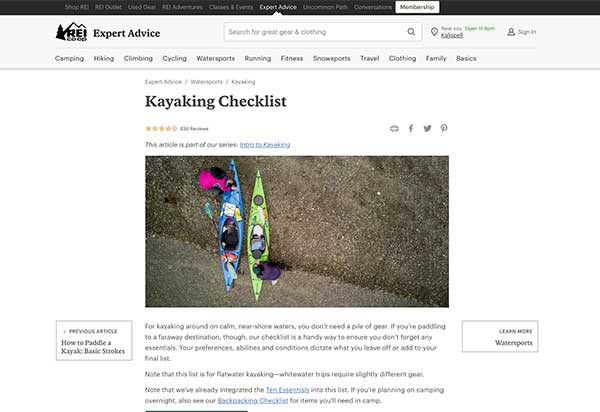
Task: Click the print icon
Action: click(394, 129)
